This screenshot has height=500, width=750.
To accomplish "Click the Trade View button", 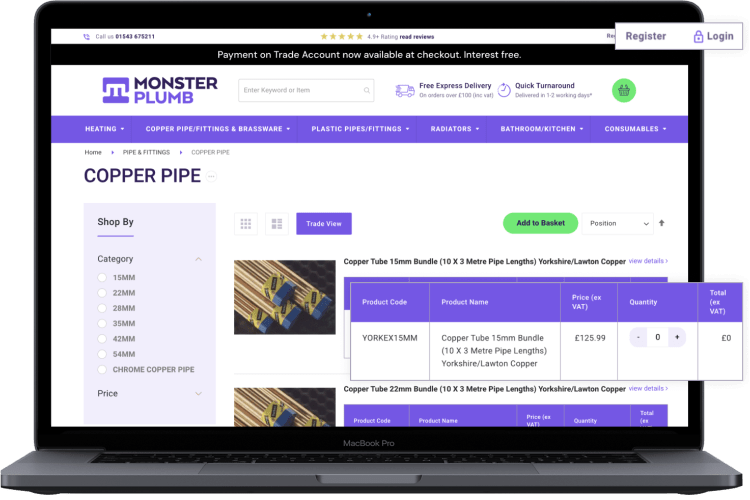I will tap(324, 223).
